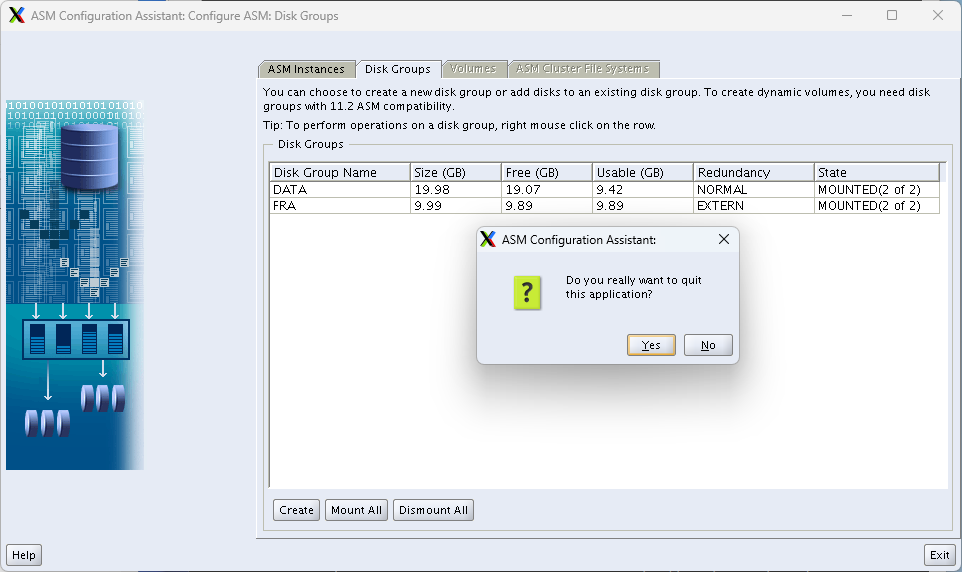Click the question mark icon in dialog

(527, 293)
